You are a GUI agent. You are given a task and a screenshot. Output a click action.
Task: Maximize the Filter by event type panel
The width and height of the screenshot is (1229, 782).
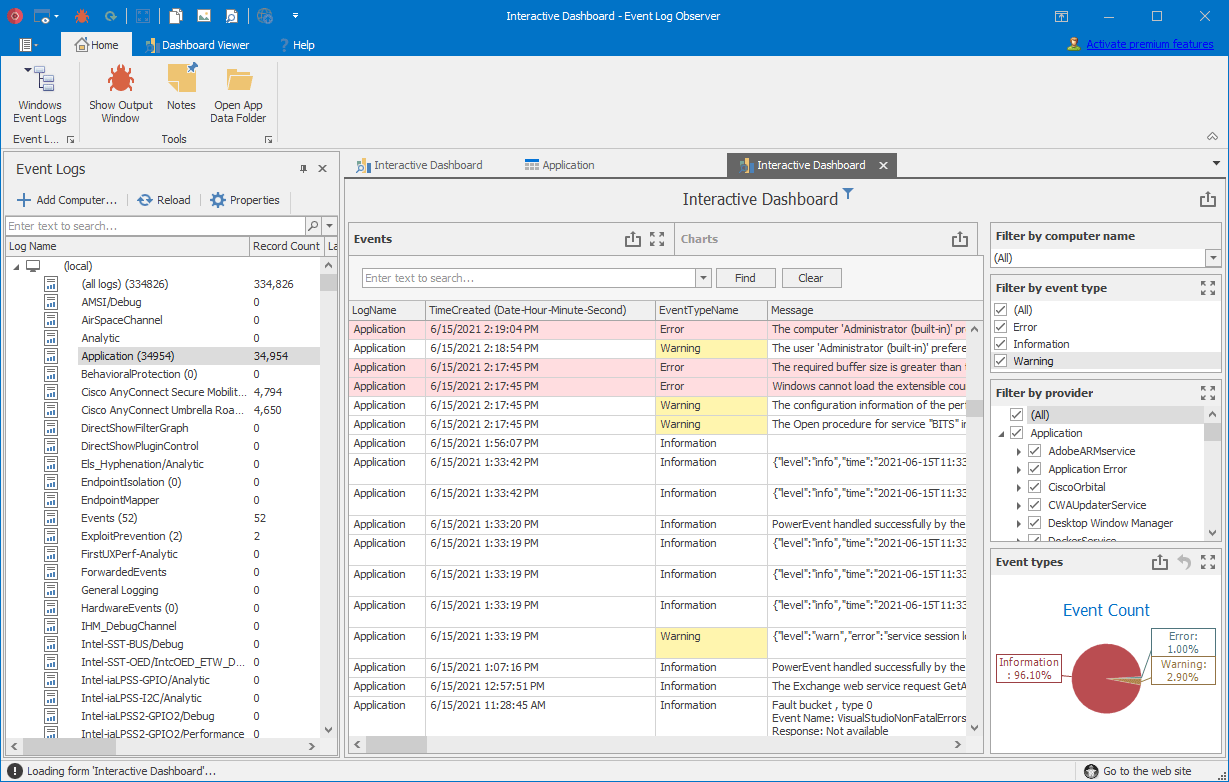point(1208,288)
